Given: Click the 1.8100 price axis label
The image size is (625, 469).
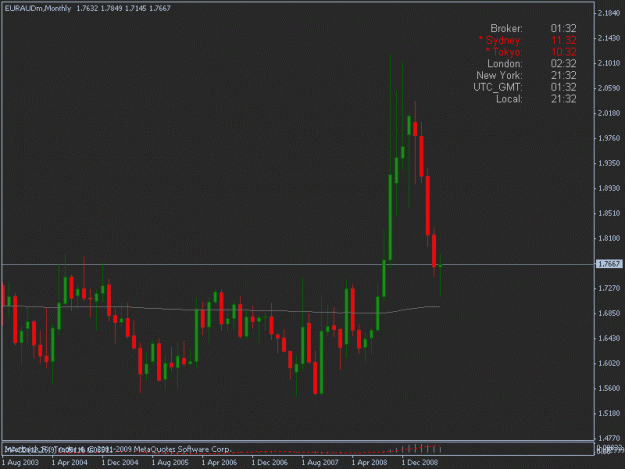Looking at the screenshot, I should 609,238.
